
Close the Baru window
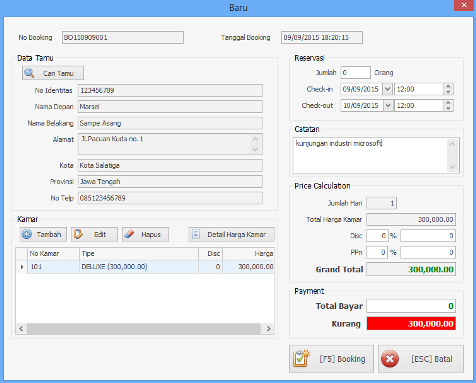(464, 5)
